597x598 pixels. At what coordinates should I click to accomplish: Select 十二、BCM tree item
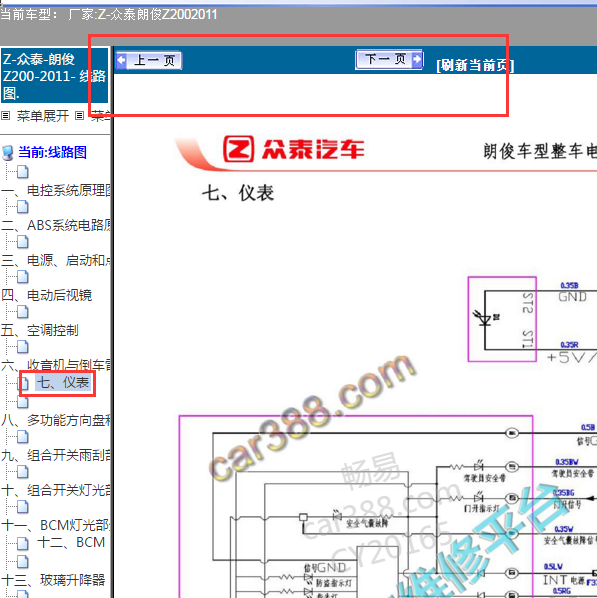(71, 542)
